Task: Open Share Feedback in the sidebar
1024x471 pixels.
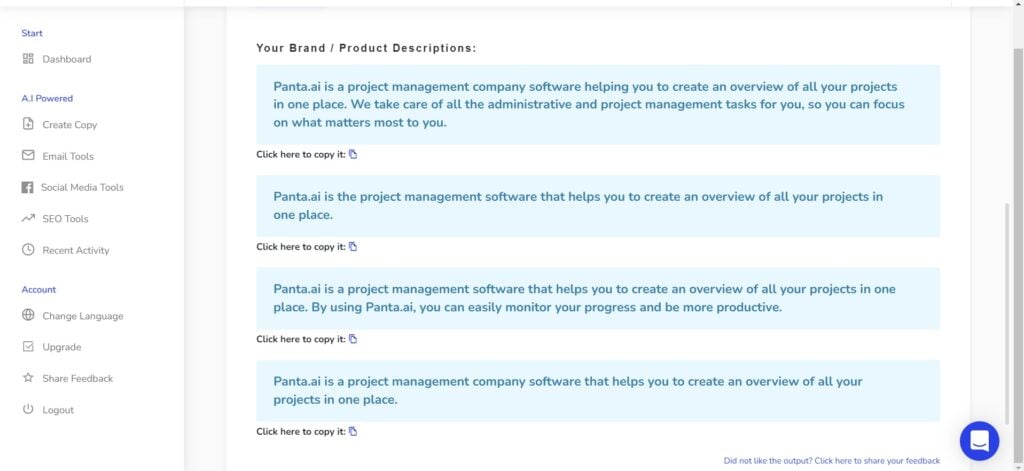Action: [78, 378]
